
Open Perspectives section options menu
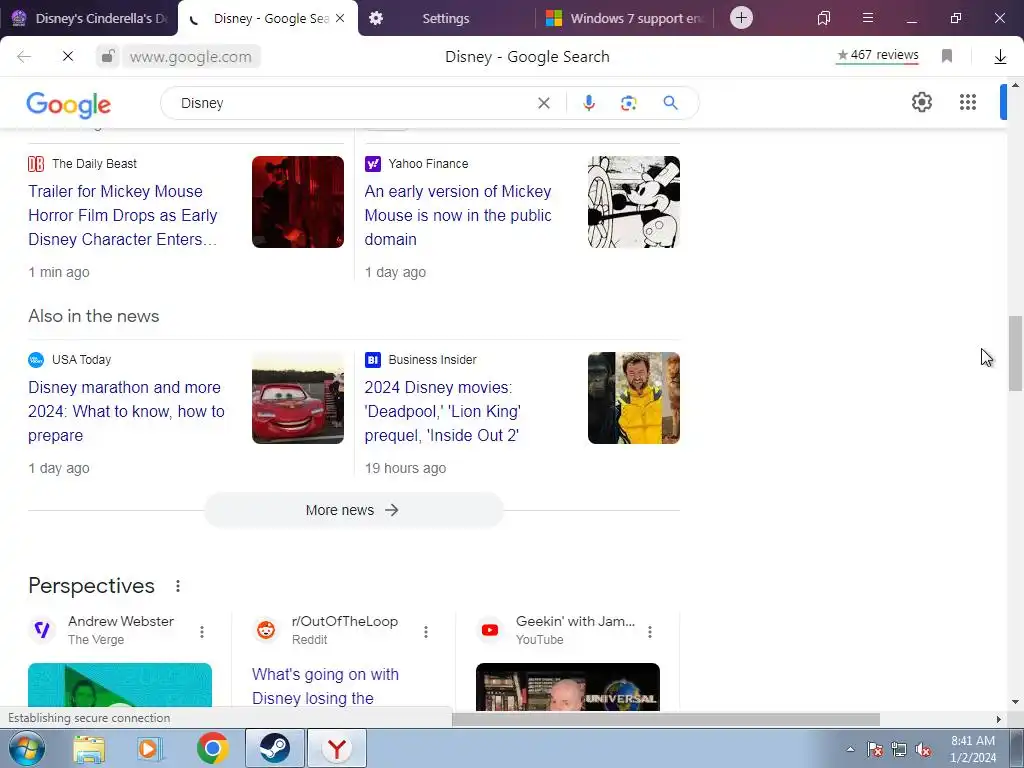[178, 586]
